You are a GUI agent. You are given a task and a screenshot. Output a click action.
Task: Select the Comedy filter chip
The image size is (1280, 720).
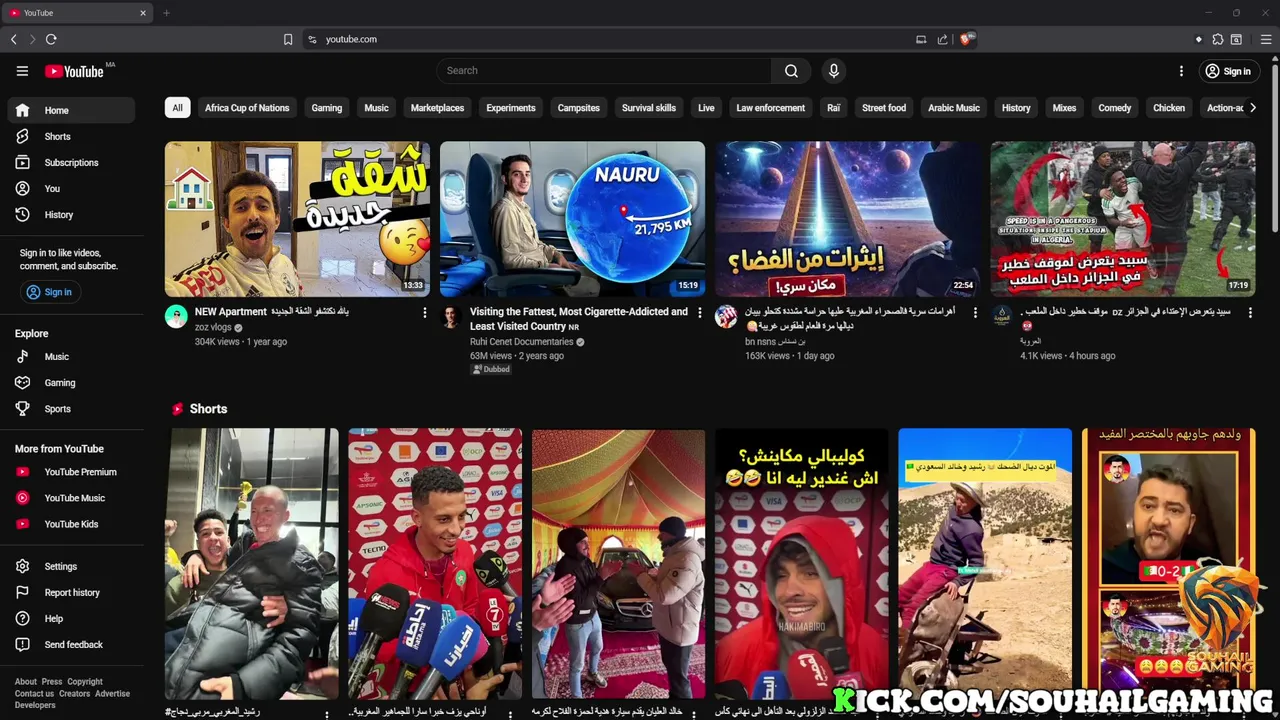[1115, 108]
